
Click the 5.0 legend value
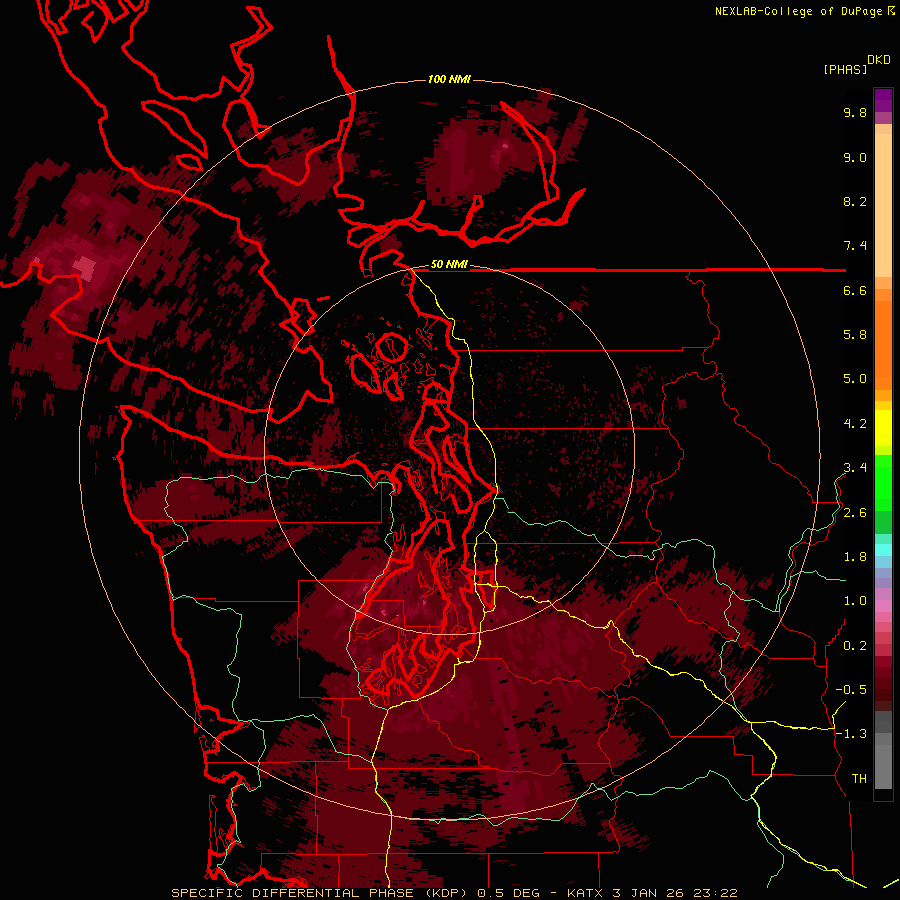(x=855, y=379)
